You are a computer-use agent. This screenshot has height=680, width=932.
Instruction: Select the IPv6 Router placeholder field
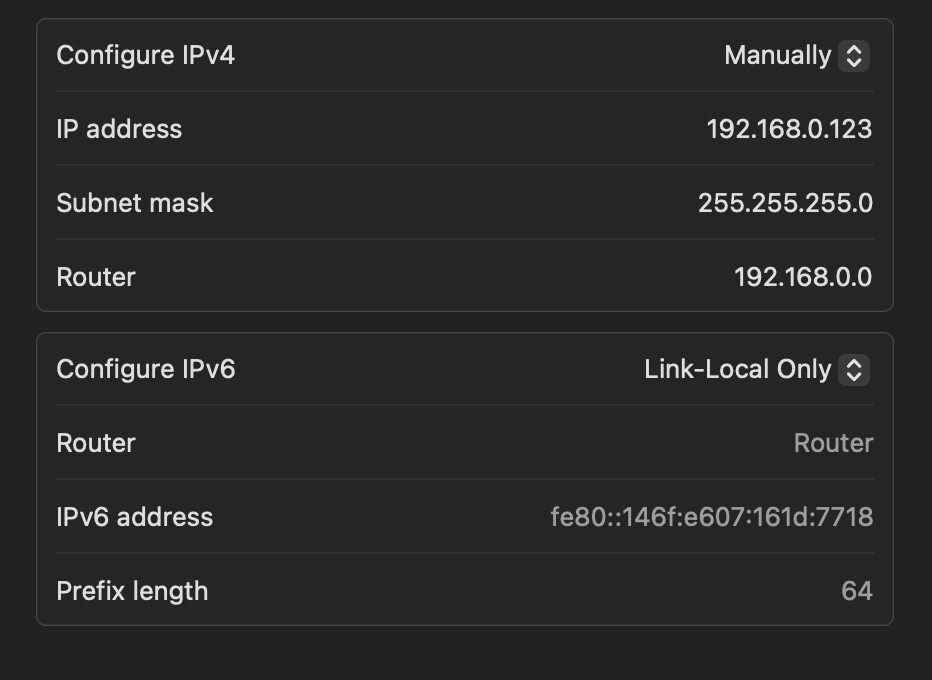tap(833, 443)
